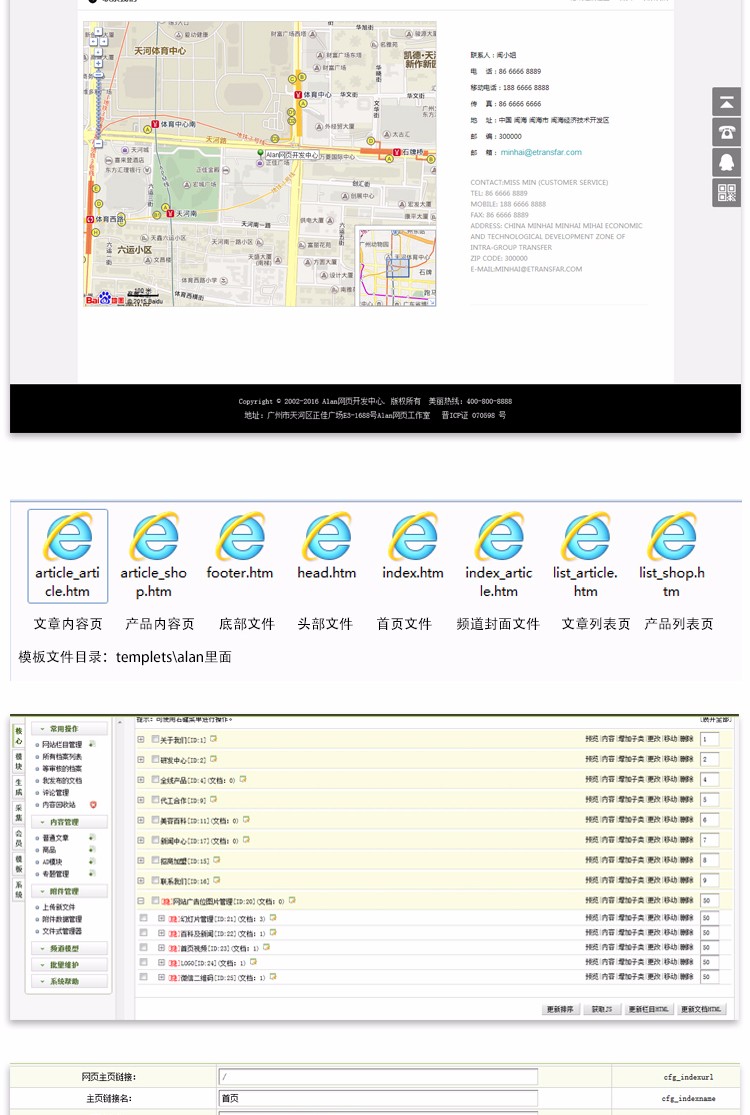
Task: Switch to the 模块 vertical tab
Action: pos(18,762)
